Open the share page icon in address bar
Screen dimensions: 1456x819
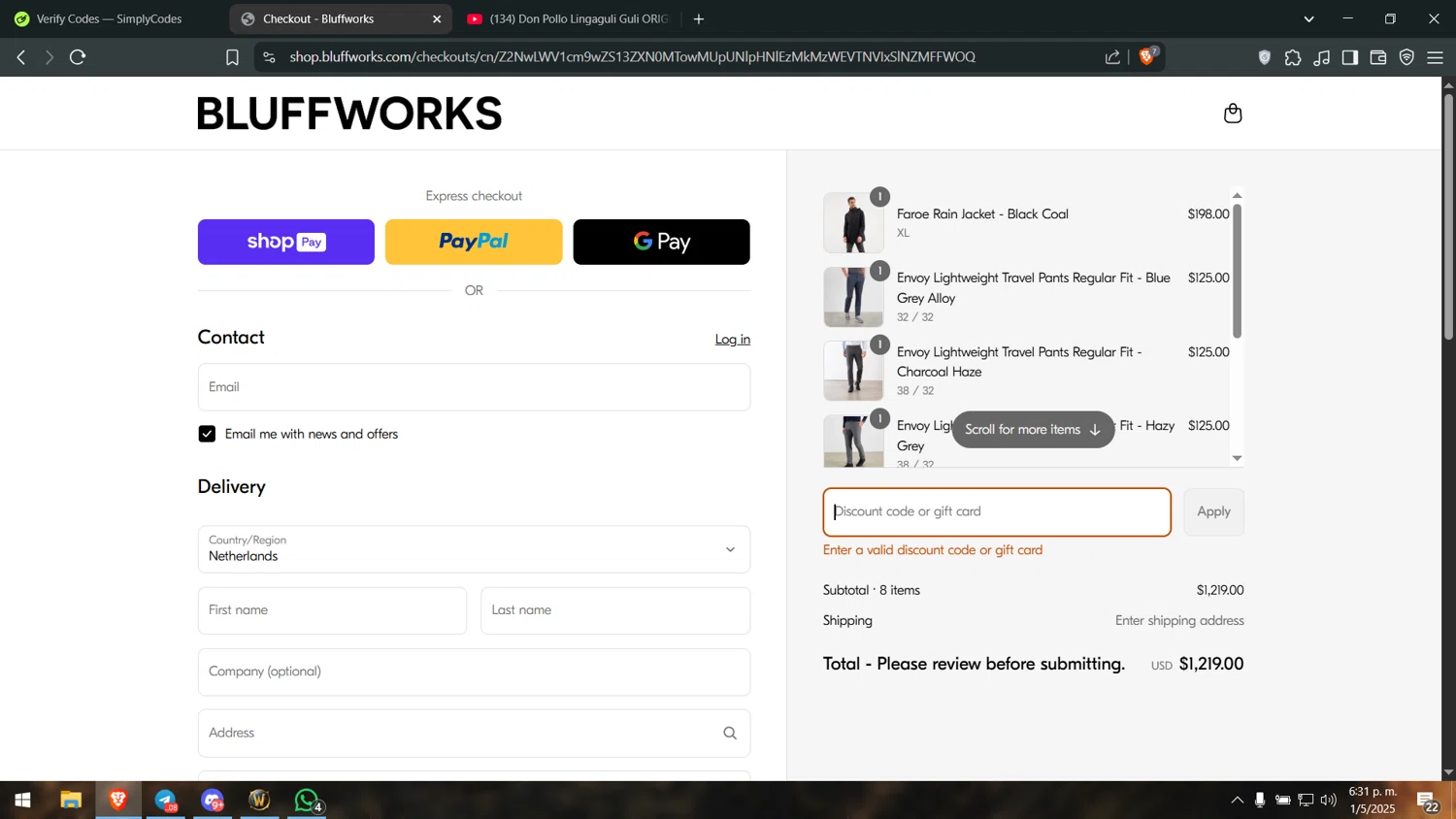click(x=1112, y=57)
